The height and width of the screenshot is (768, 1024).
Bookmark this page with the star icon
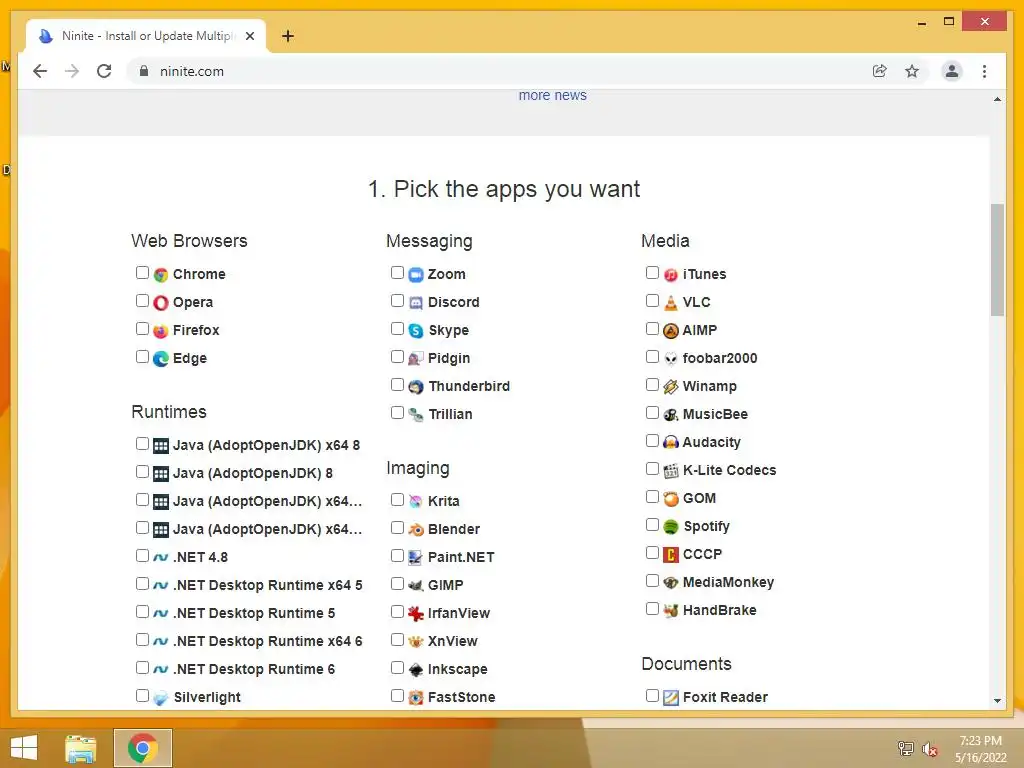click(912, 71)
